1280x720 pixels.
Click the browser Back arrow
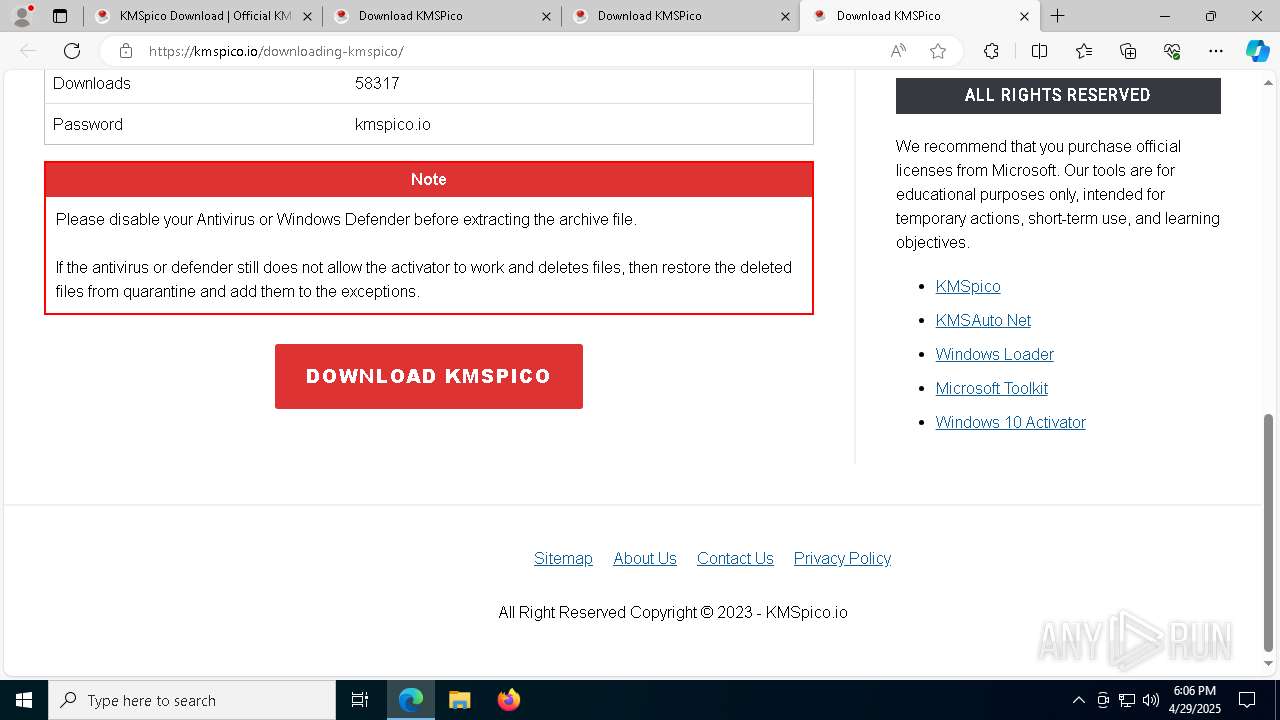pos(28,51)
